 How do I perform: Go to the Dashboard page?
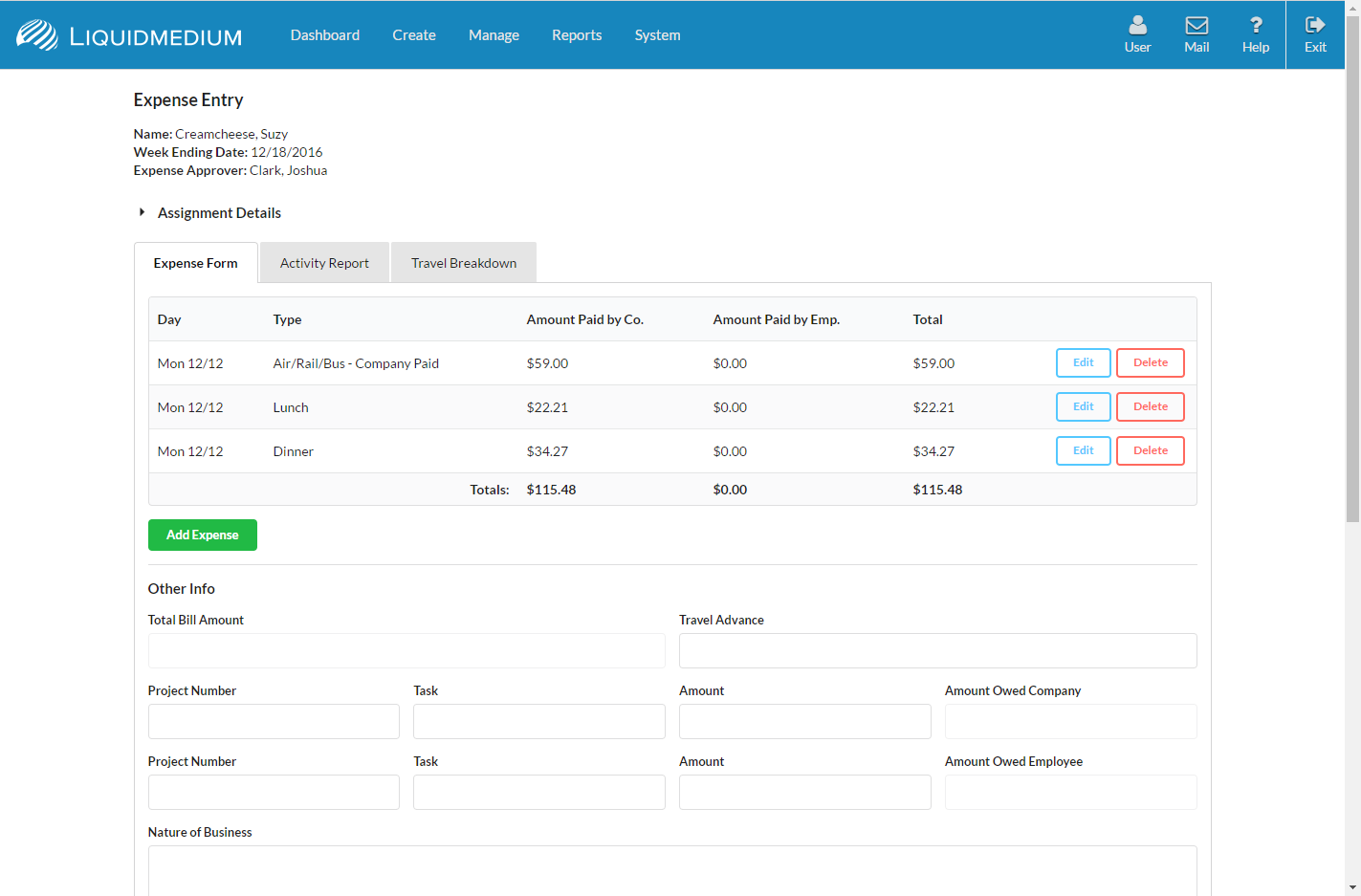(325, 35)
